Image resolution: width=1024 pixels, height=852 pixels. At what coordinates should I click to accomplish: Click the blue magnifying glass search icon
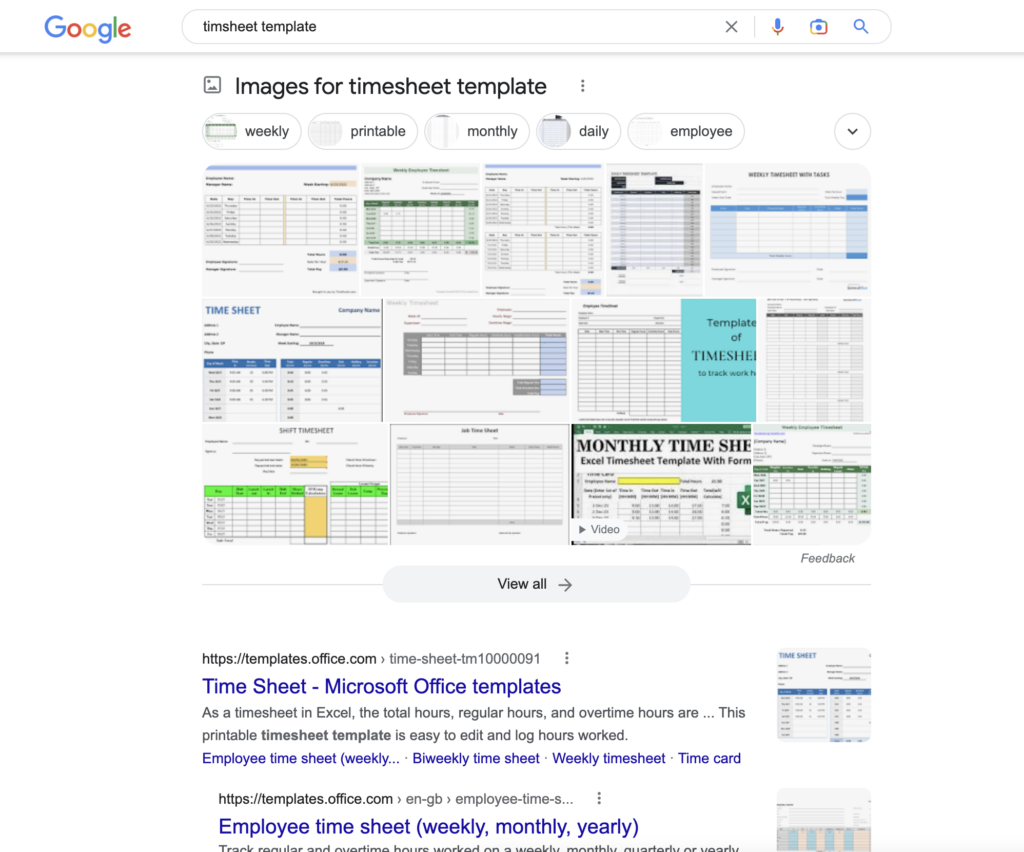tap(861, 26)
